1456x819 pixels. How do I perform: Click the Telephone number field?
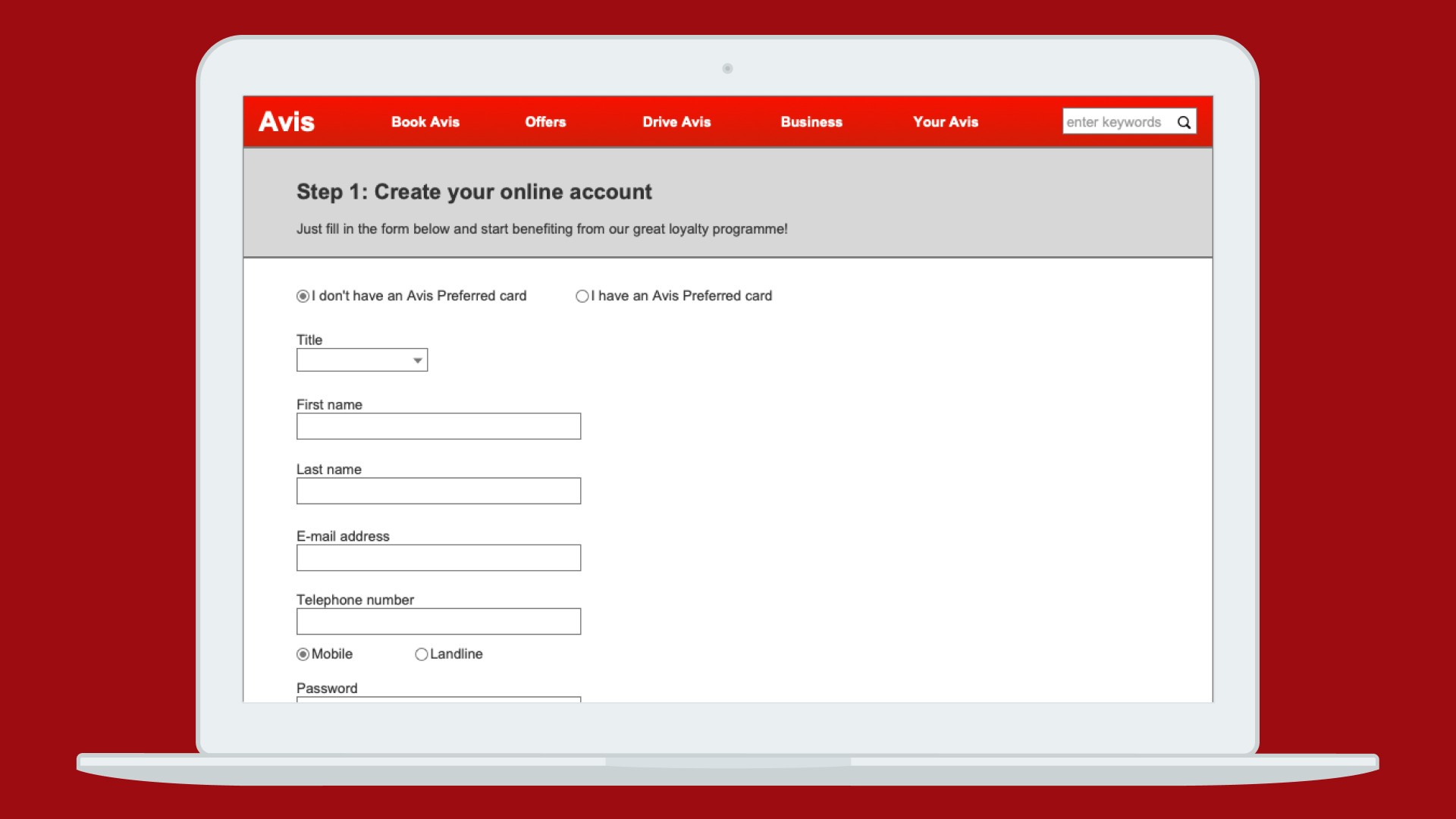(438, 621)
